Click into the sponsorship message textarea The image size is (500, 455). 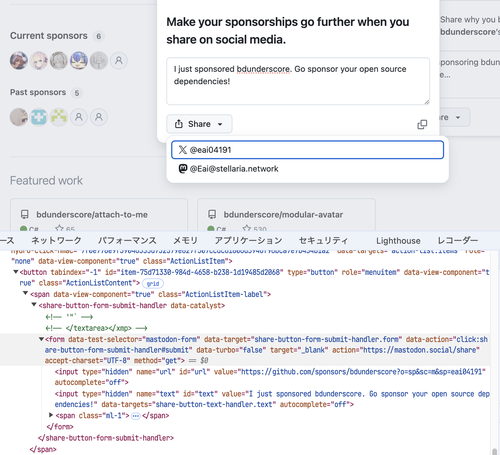click(x=298, y=81)
